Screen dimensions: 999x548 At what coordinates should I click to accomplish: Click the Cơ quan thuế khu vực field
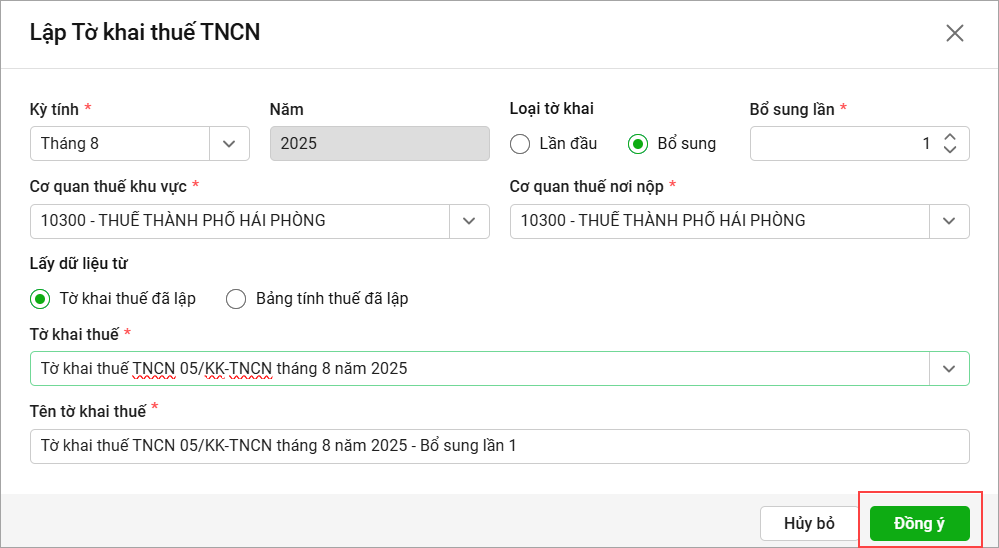[240, 221]
